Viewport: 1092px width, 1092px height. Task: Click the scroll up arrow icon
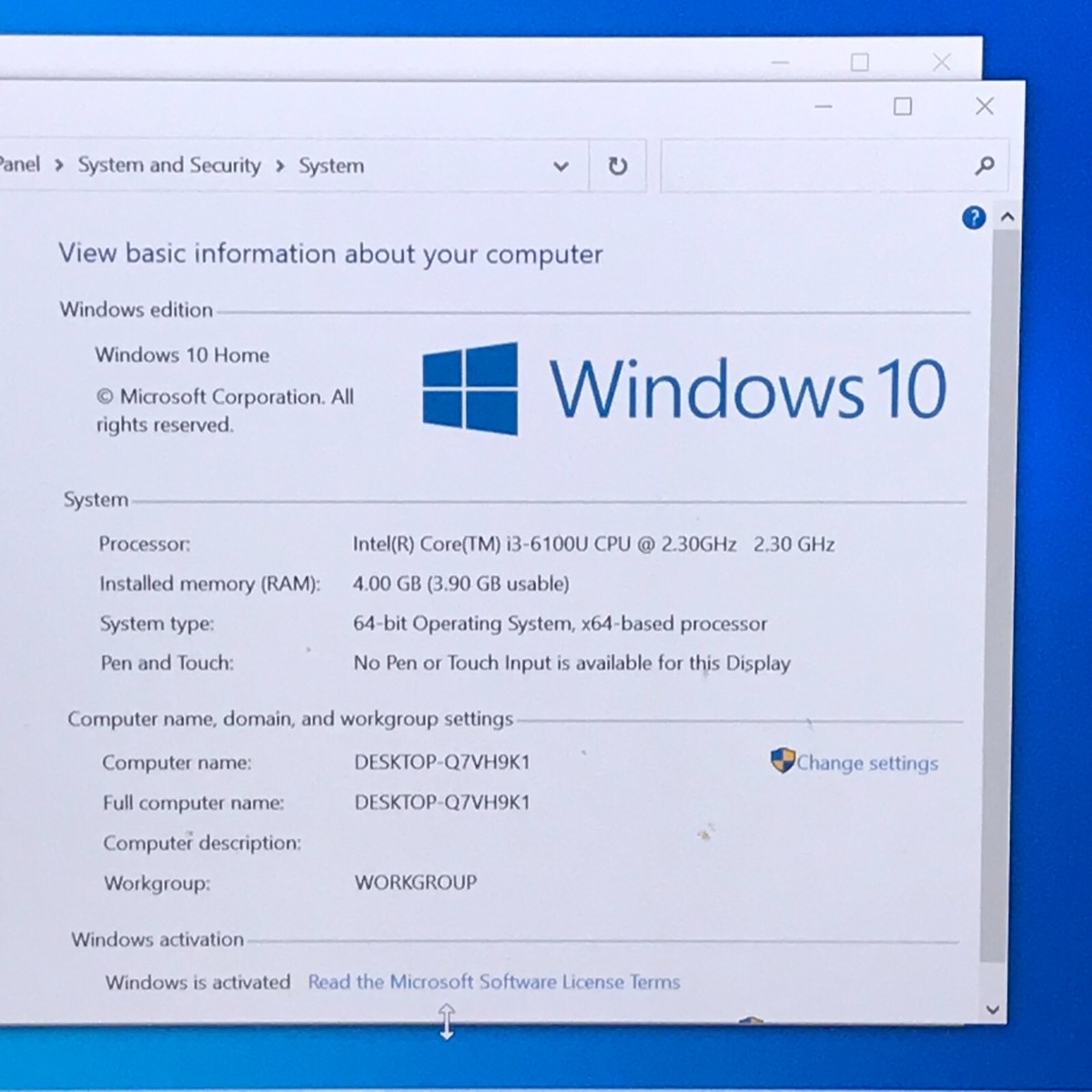1006,217
